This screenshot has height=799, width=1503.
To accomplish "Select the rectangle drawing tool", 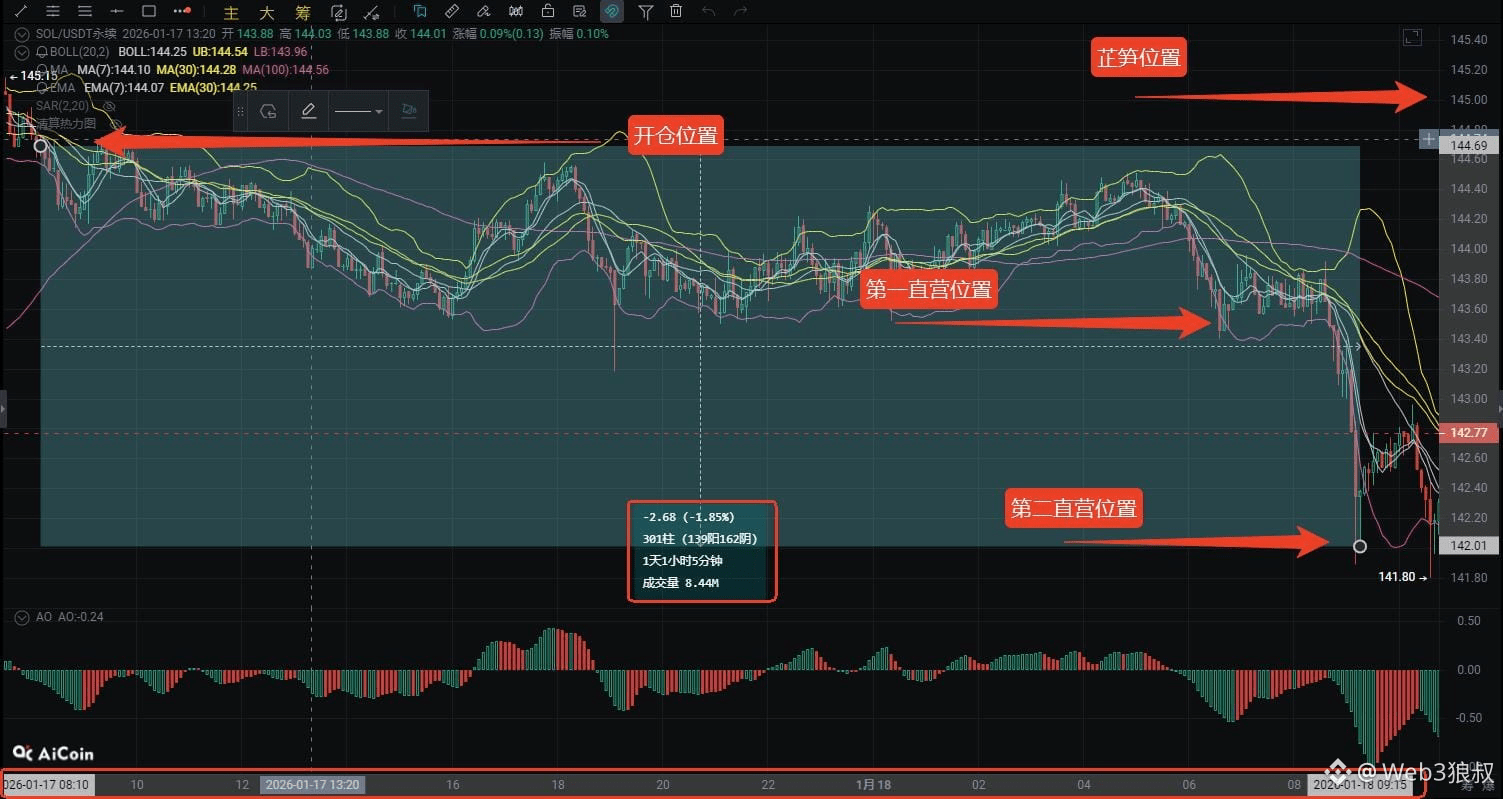I will point(148,11).
